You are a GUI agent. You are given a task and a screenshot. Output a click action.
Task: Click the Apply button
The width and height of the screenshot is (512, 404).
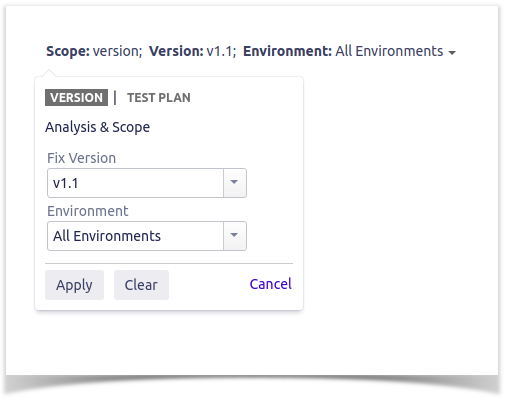coord(74,285)
